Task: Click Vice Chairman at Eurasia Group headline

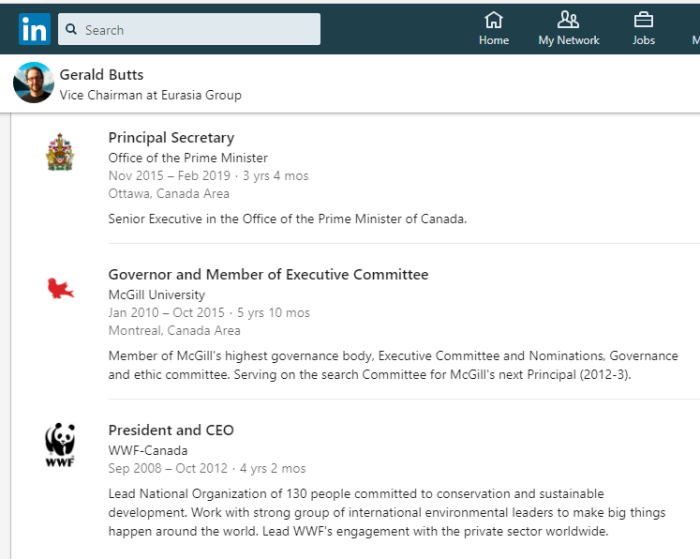Action: click(150, 95)
